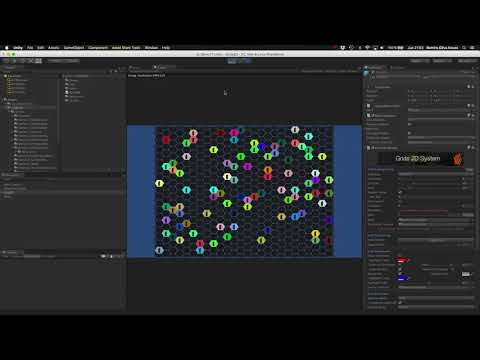The height and width of the screenshot is (360, 480).
Task: Click the Step frame button
Action: pos(248,61)
